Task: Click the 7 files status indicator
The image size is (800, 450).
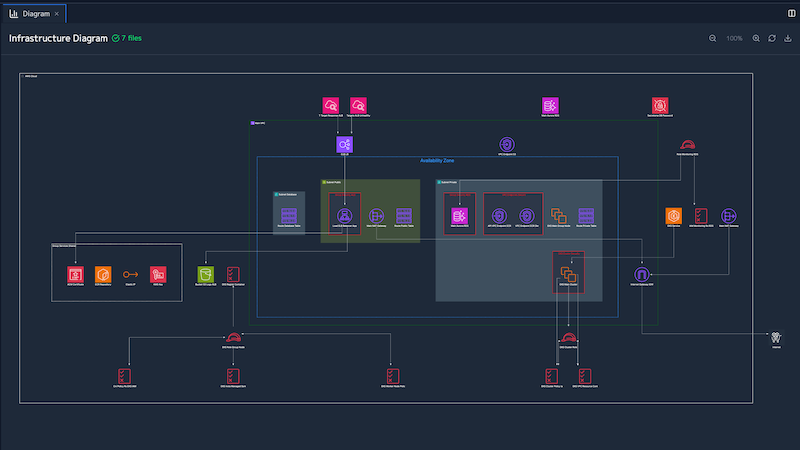Action: point(129,38)
